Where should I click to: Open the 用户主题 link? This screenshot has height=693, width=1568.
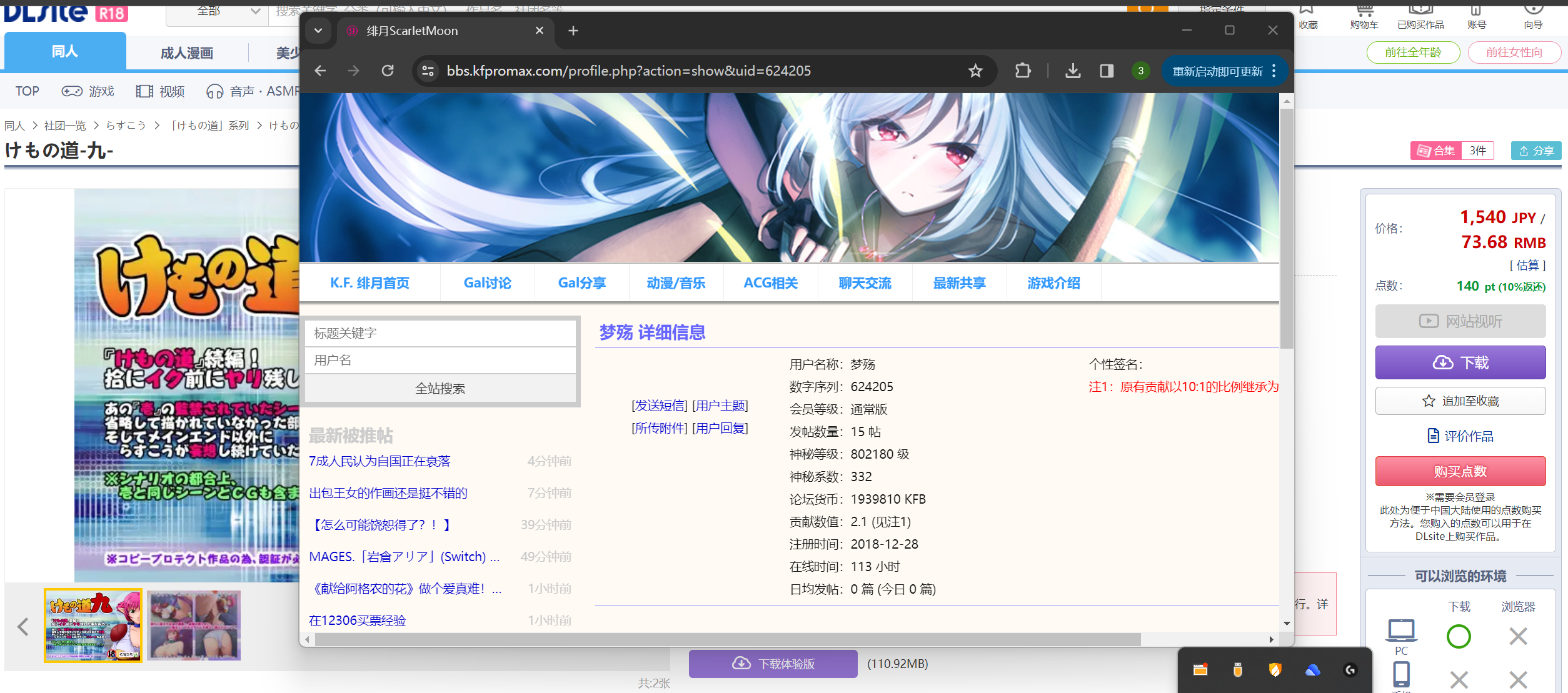coord(720,406)
